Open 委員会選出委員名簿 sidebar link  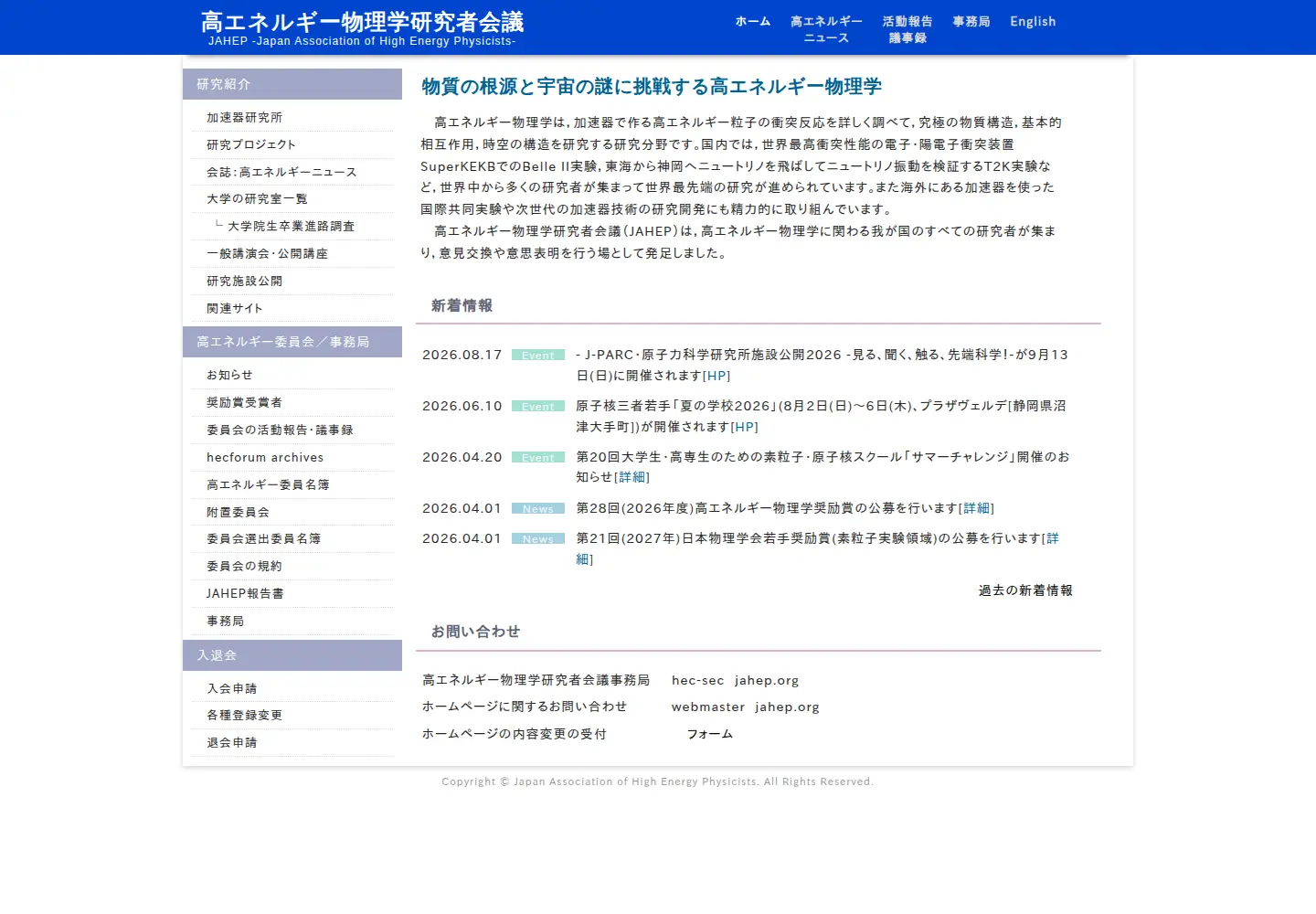pos(263,539)
